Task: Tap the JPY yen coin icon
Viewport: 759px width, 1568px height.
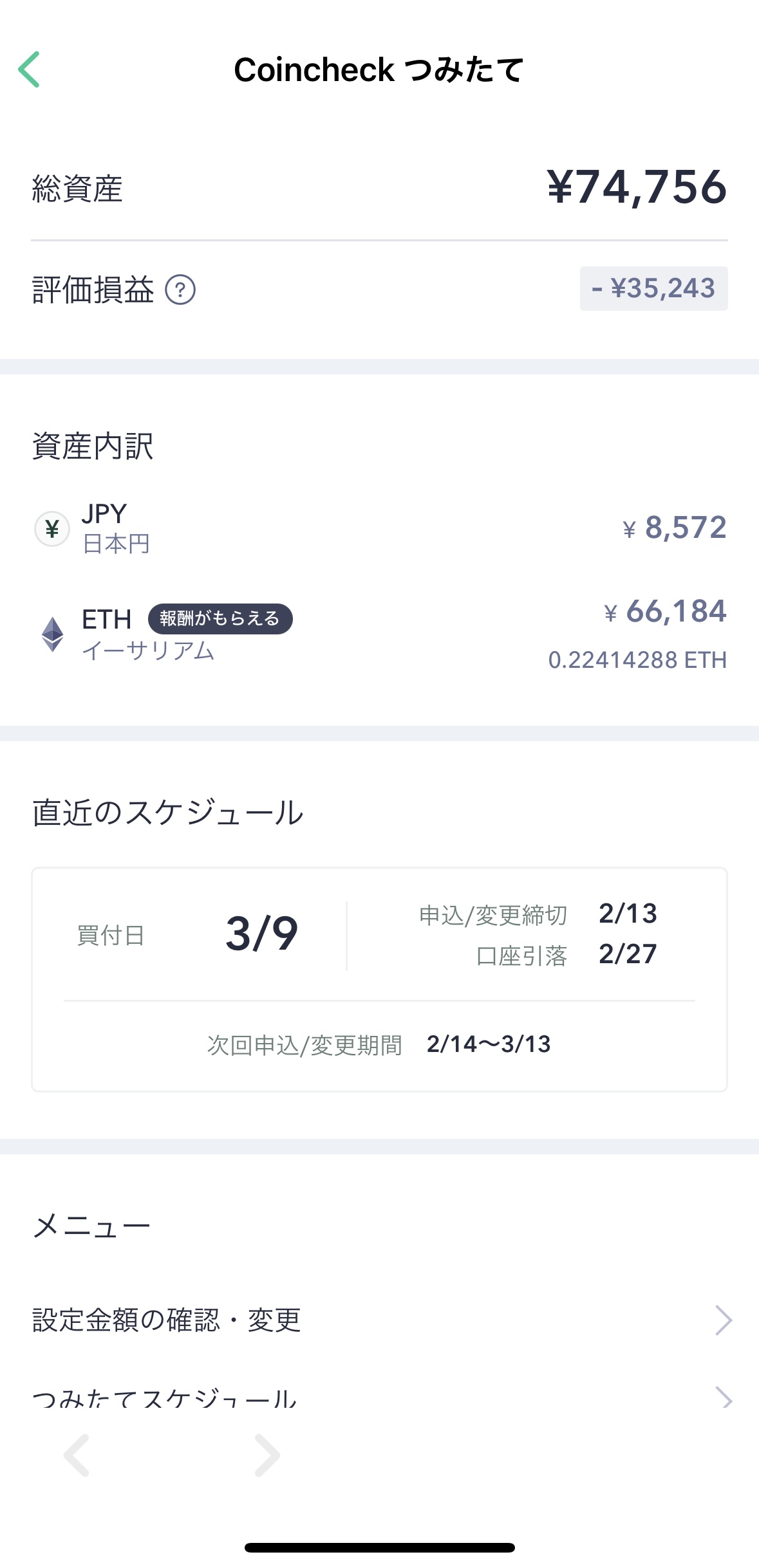Action: tap(52, 529)
